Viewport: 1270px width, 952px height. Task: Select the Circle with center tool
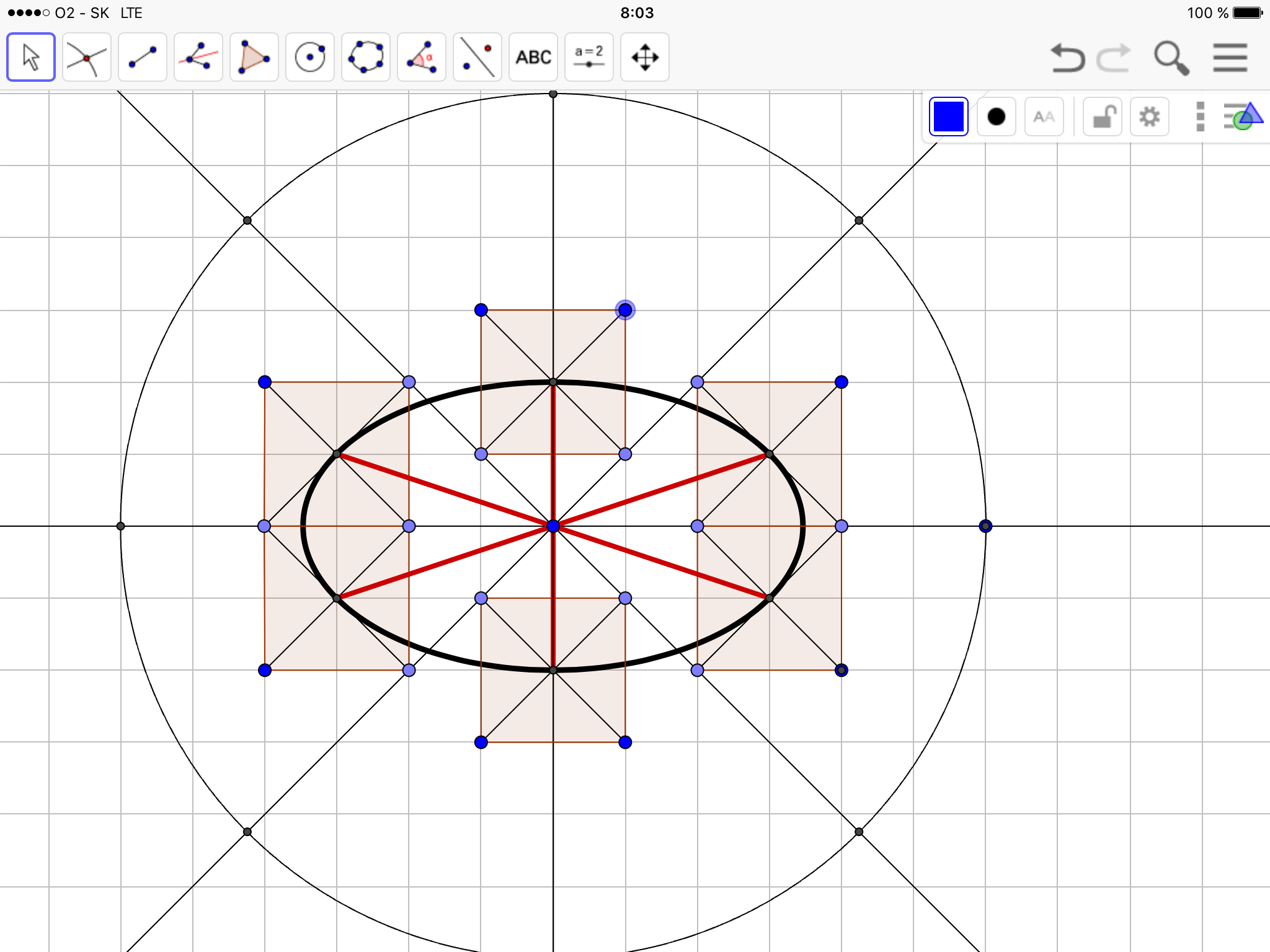[310, 57]
